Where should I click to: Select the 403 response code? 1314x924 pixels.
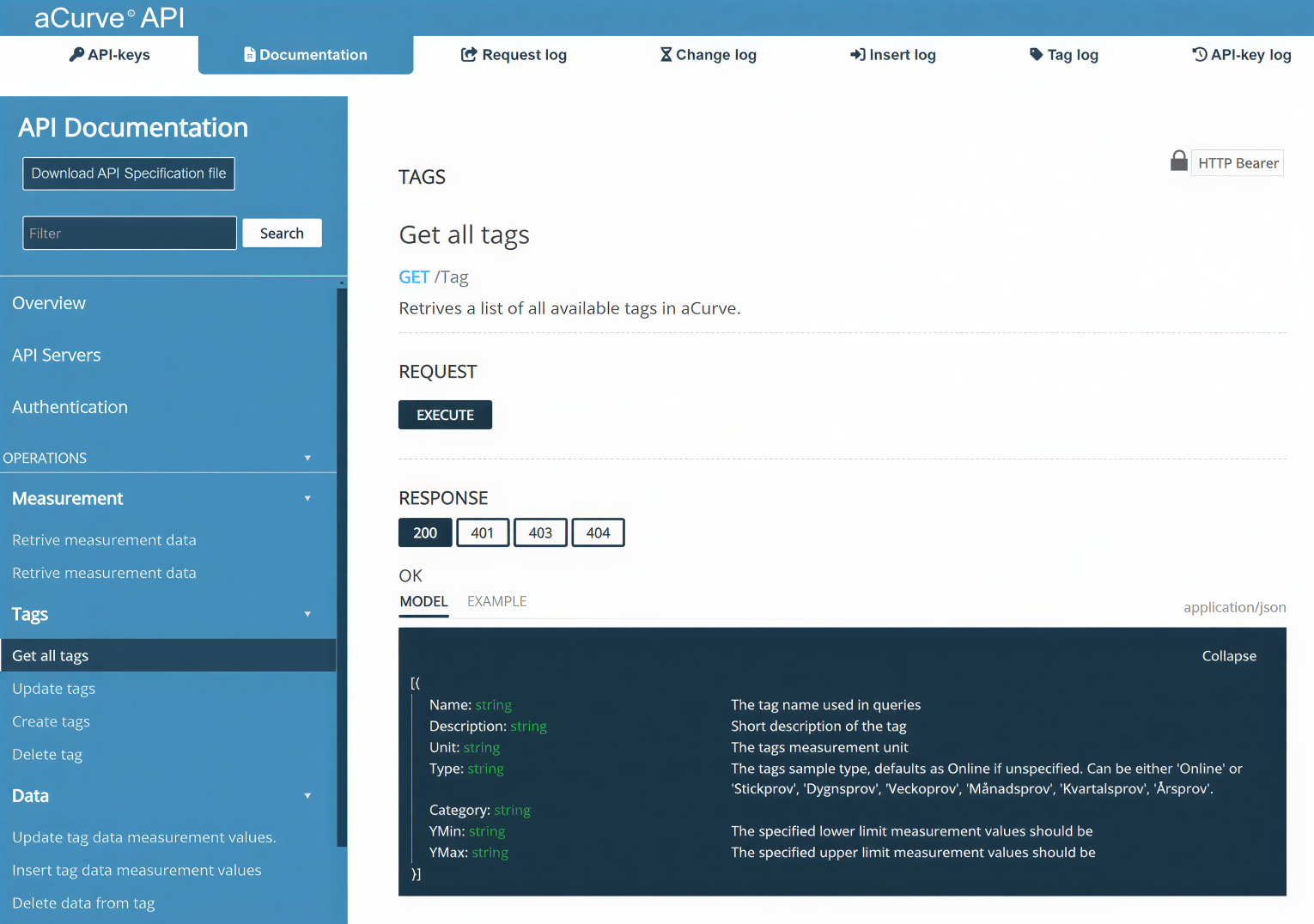point(540,532)
